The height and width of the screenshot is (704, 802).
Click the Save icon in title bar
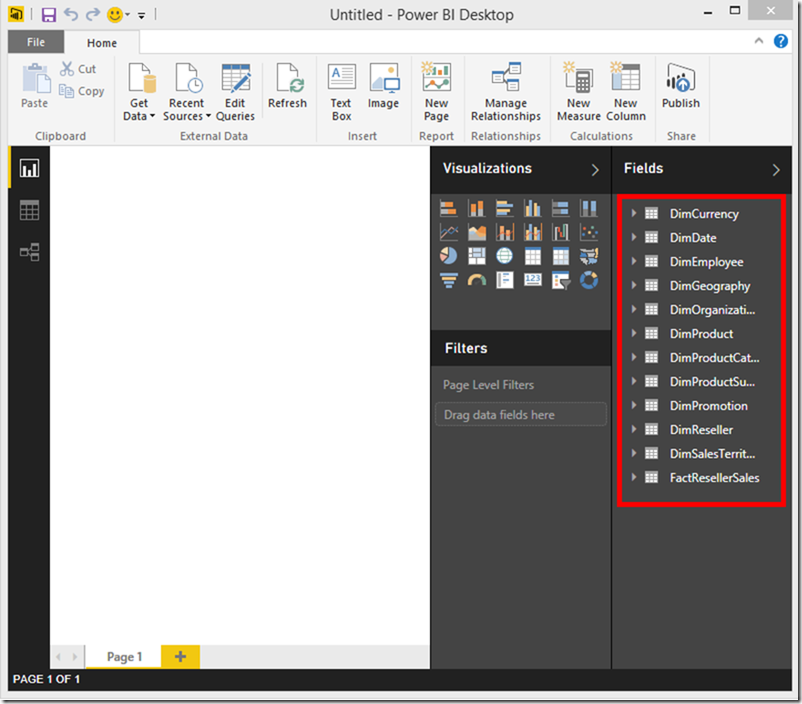[49, 15]
